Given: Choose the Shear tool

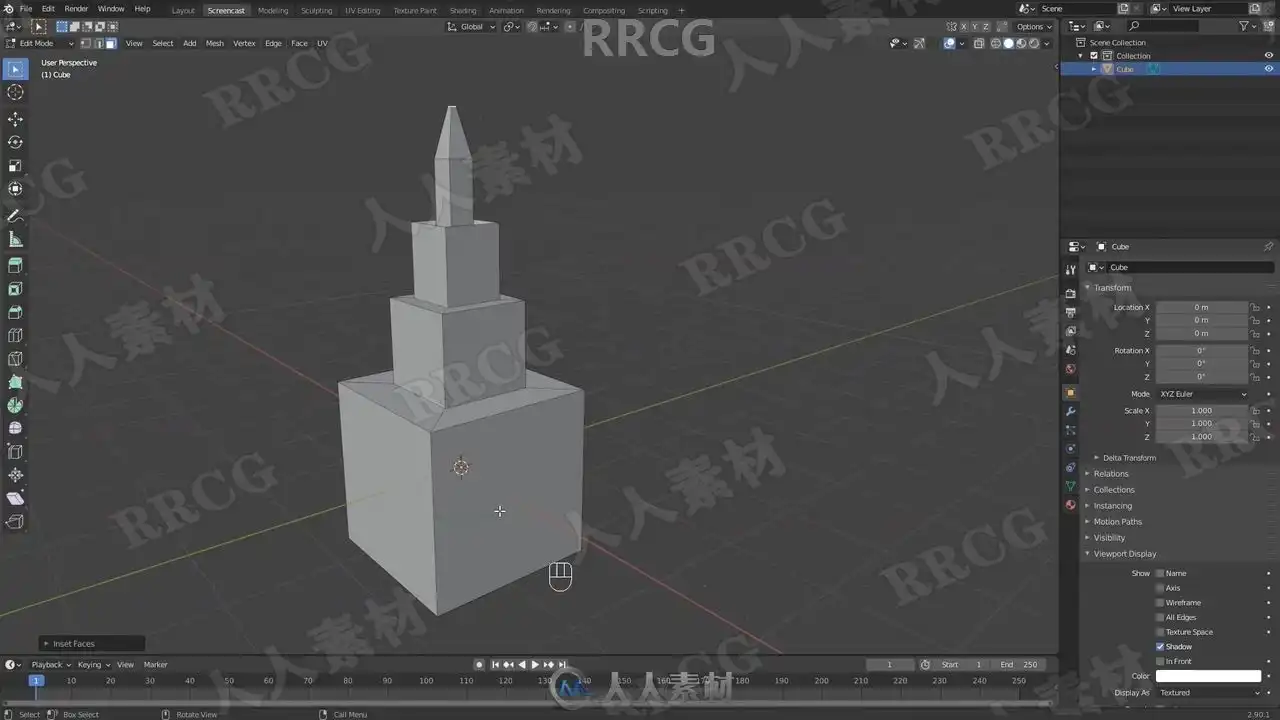Looking at the screenshot, I should [x=15, y=498].
